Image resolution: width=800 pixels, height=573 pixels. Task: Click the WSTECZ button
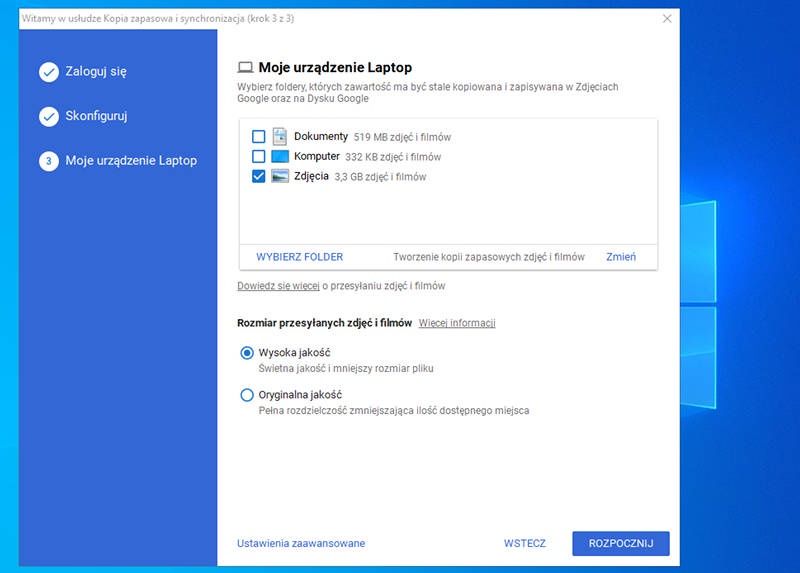(525, 543)
